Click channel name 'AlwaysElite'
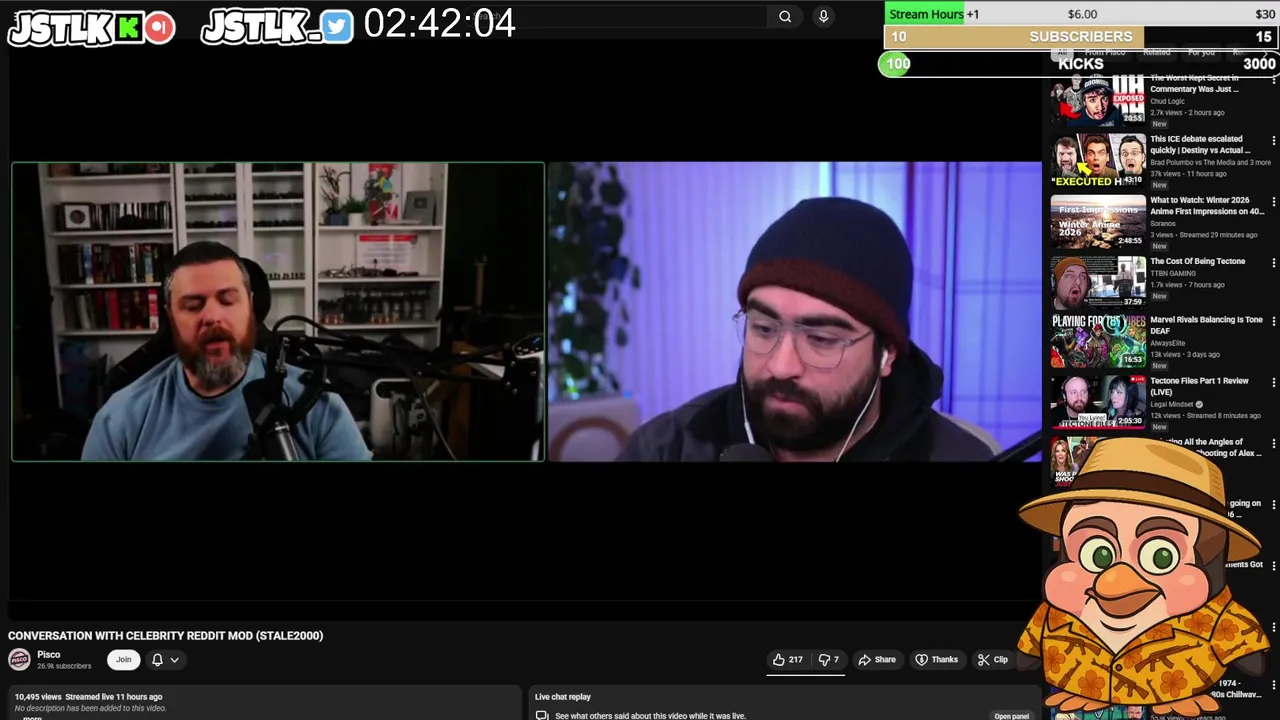The height and width of the screenshot is (720, 1280). (x=1167, y=343)
